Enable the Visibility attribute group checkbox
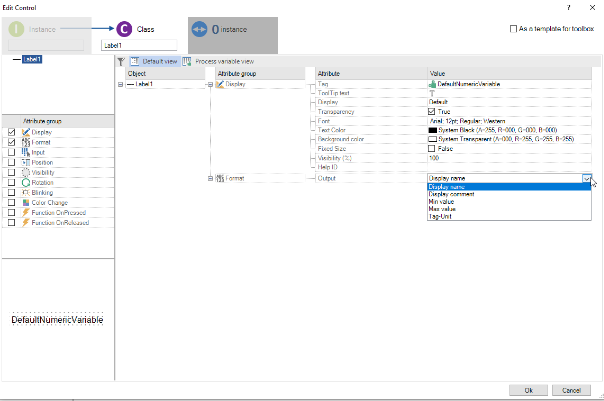The height and width of the screenshot is (401, 604). click(12, 172)
